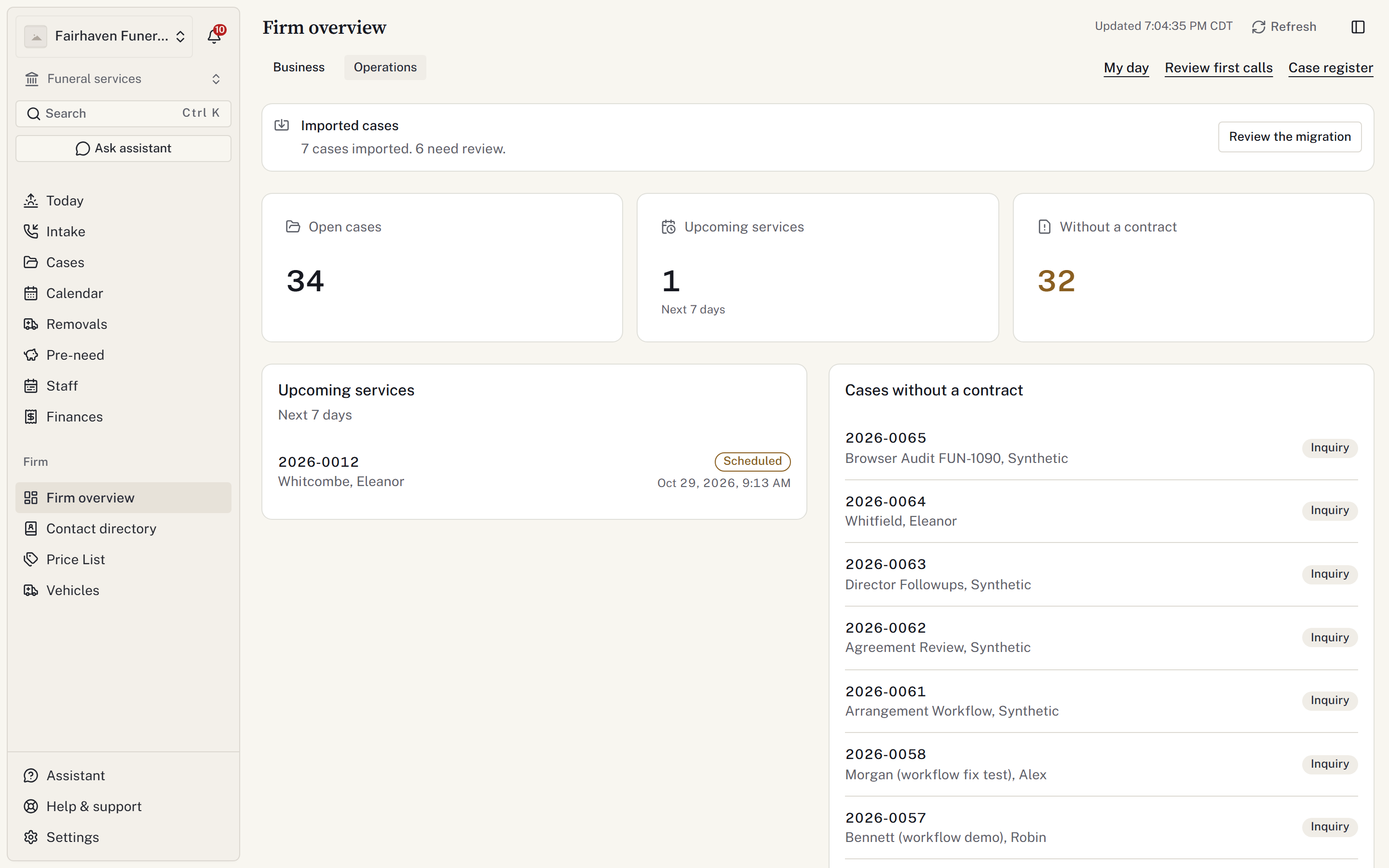Open Help & support
This screenshot has width=1389, height=868.
tap(123, 807)
